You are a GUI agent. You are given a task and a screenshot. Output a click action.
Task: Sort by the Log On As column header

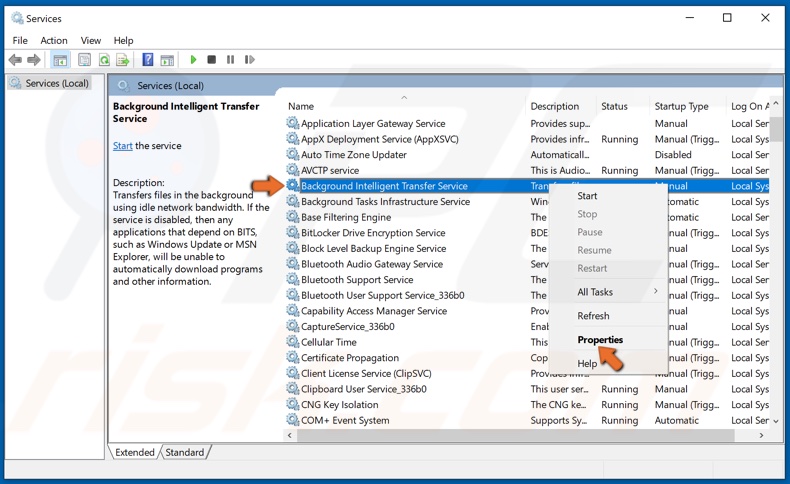tap(748, 106)
